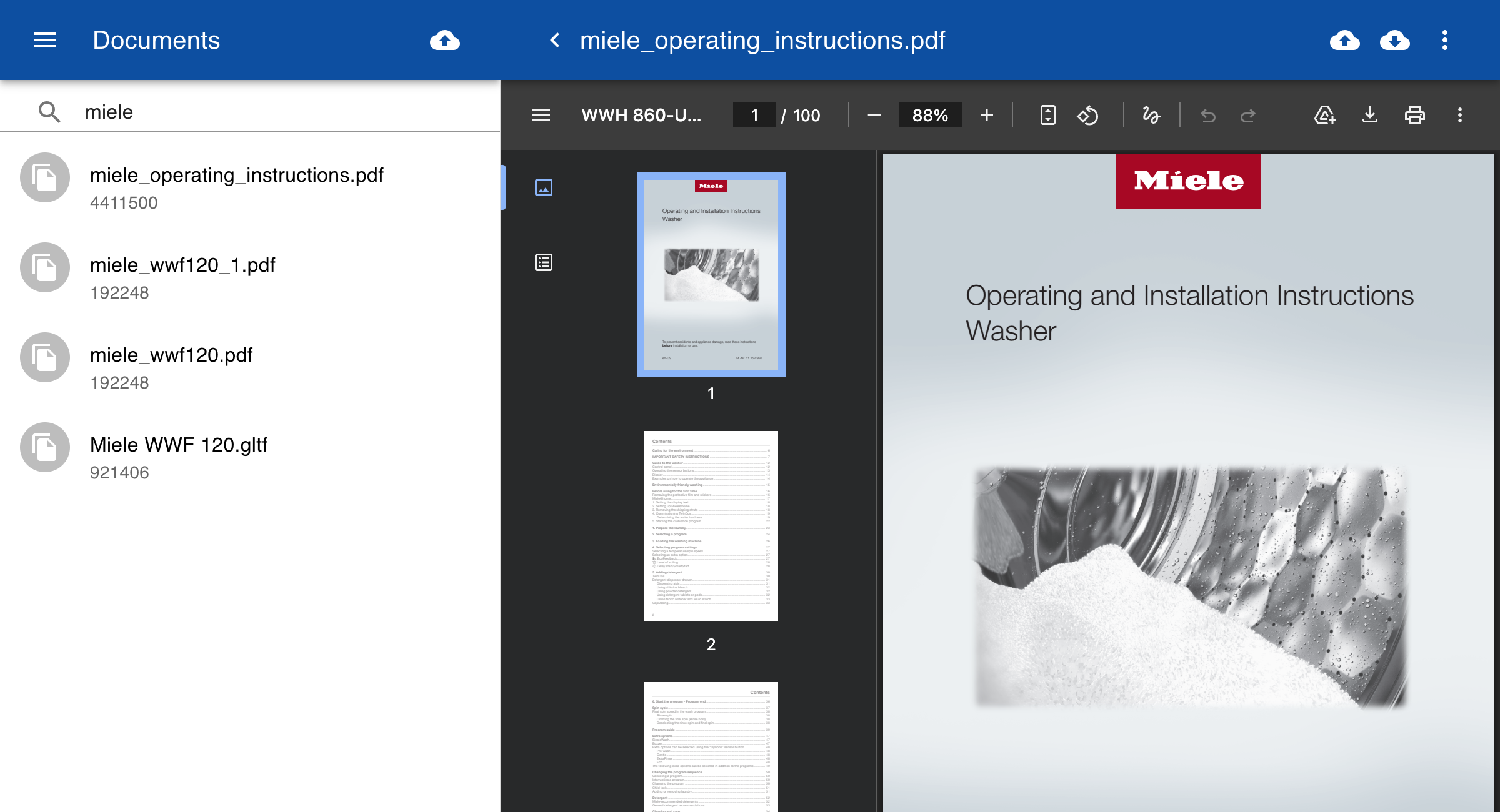
Task: Upload a file to Documents list
Action: pos(445,41)
